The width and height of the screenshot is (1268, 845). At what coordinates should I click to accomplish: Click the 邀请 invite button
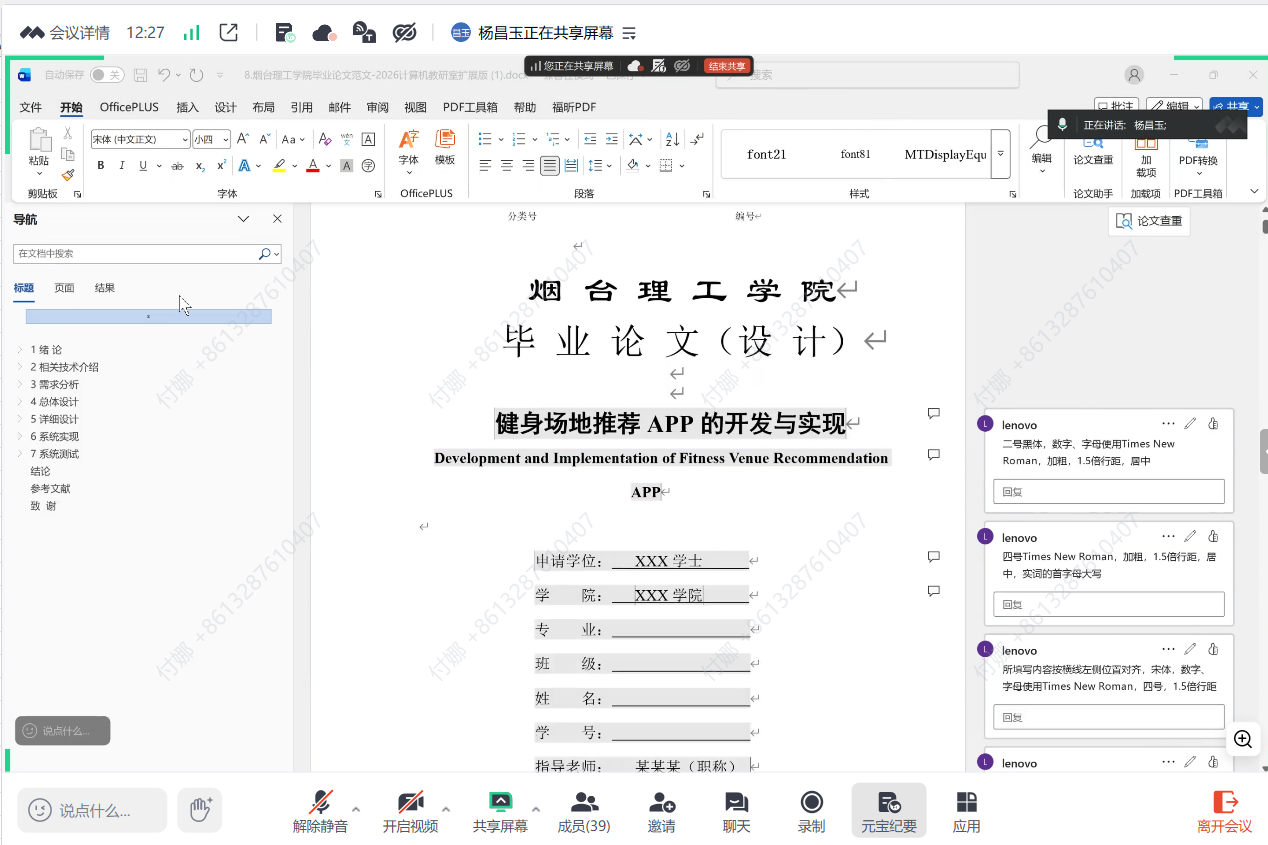[661, 811]
